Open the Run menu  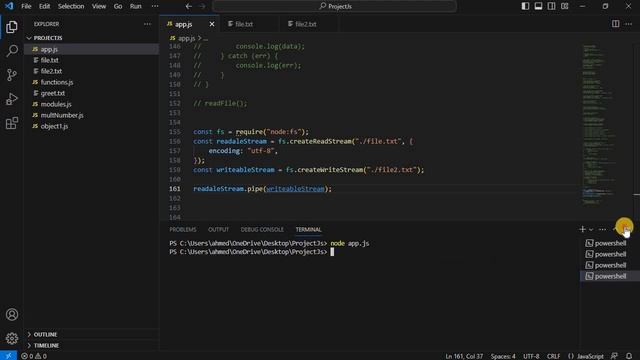pyautogui.click(x=136, y=6)
